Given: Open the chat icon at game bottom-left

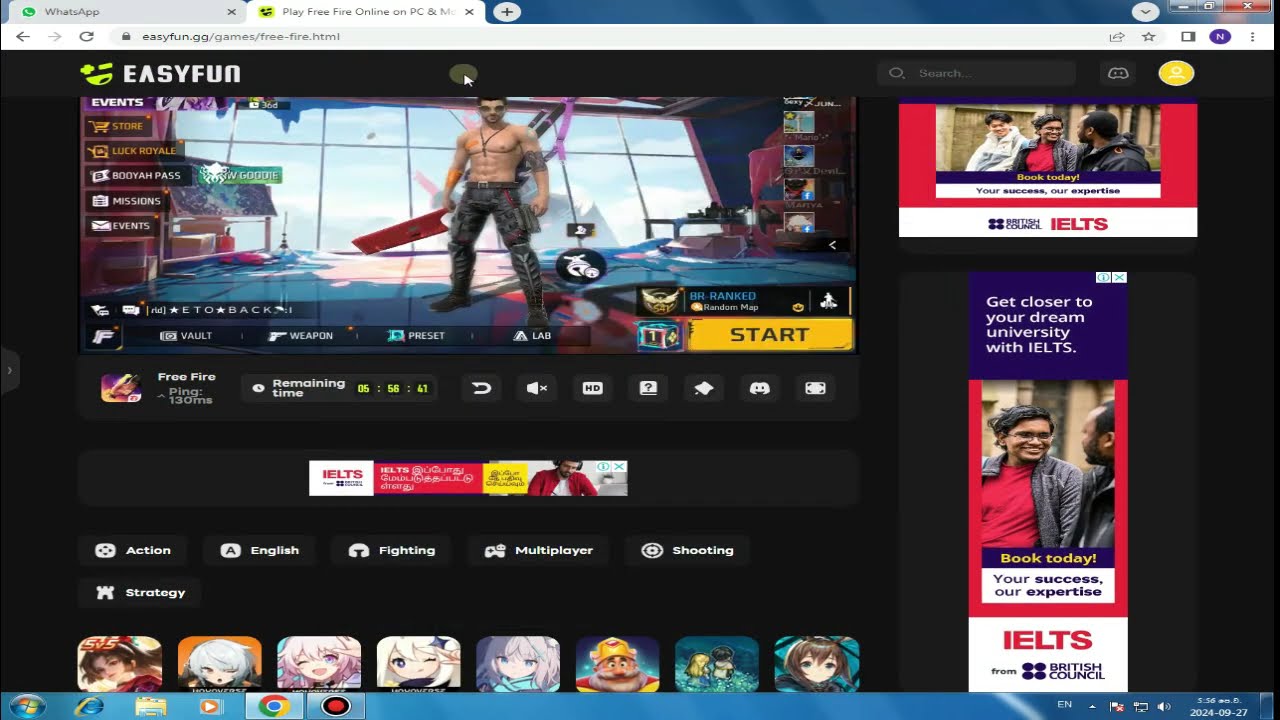Looking at the screenshot, I should point(131,310).
